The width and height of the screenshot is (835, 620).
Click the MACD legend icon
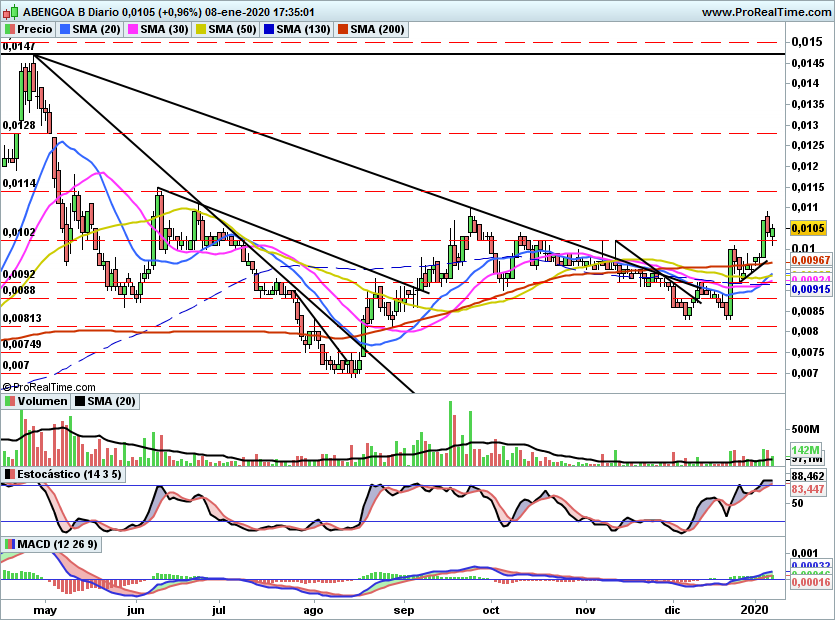(x=8, y=544)
